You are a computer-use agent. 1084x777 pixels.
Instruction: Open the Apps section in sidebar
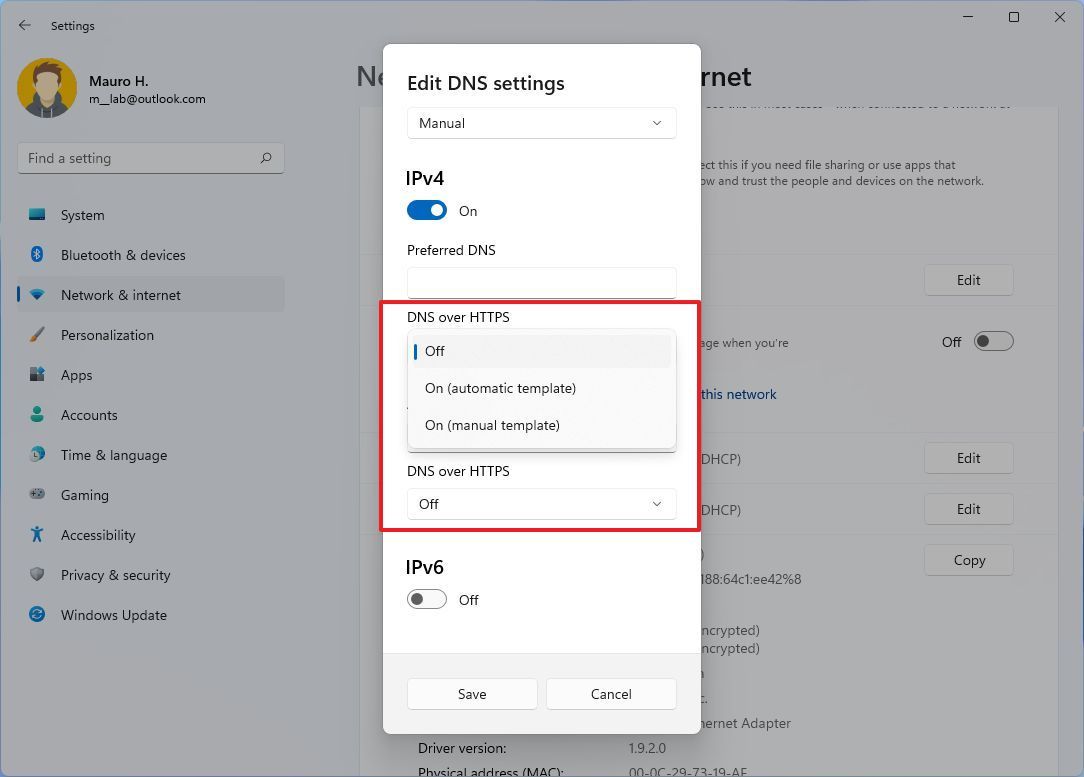point(75,375)
